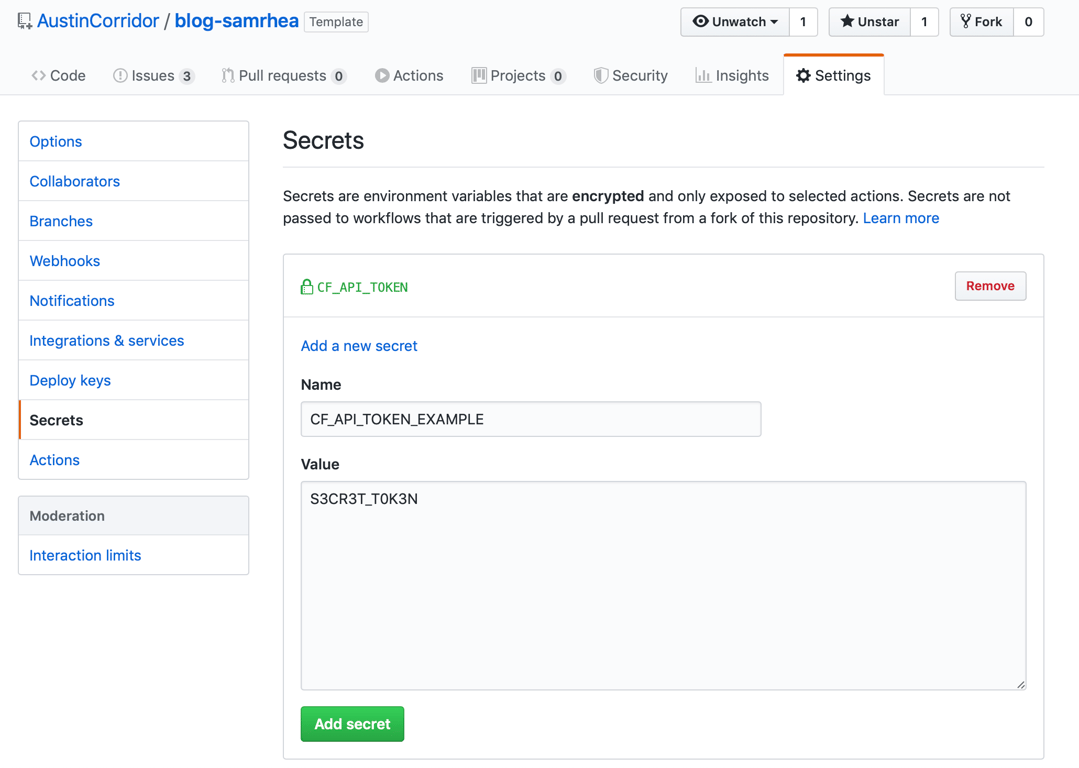This screenshot has height=768, width=1079.
Task: Fork the blog-samrhea repository
Action: click(981, 21)
